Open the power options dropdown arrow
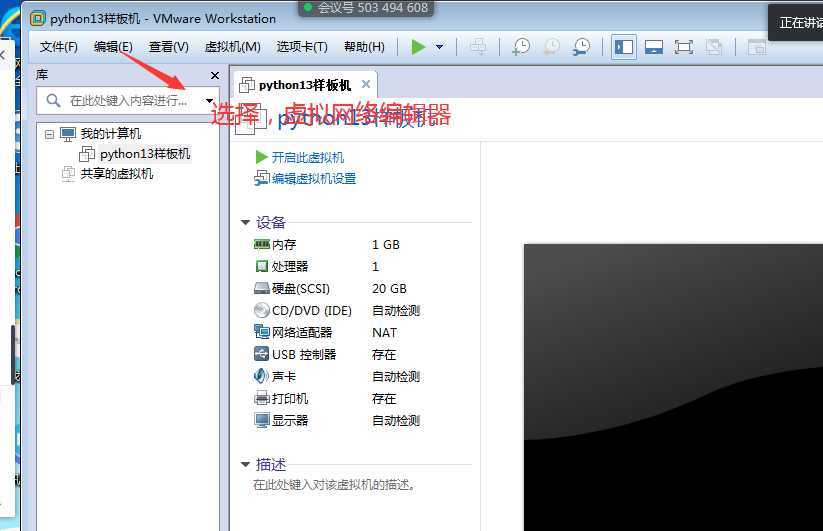823x531 pixels. 439,47
